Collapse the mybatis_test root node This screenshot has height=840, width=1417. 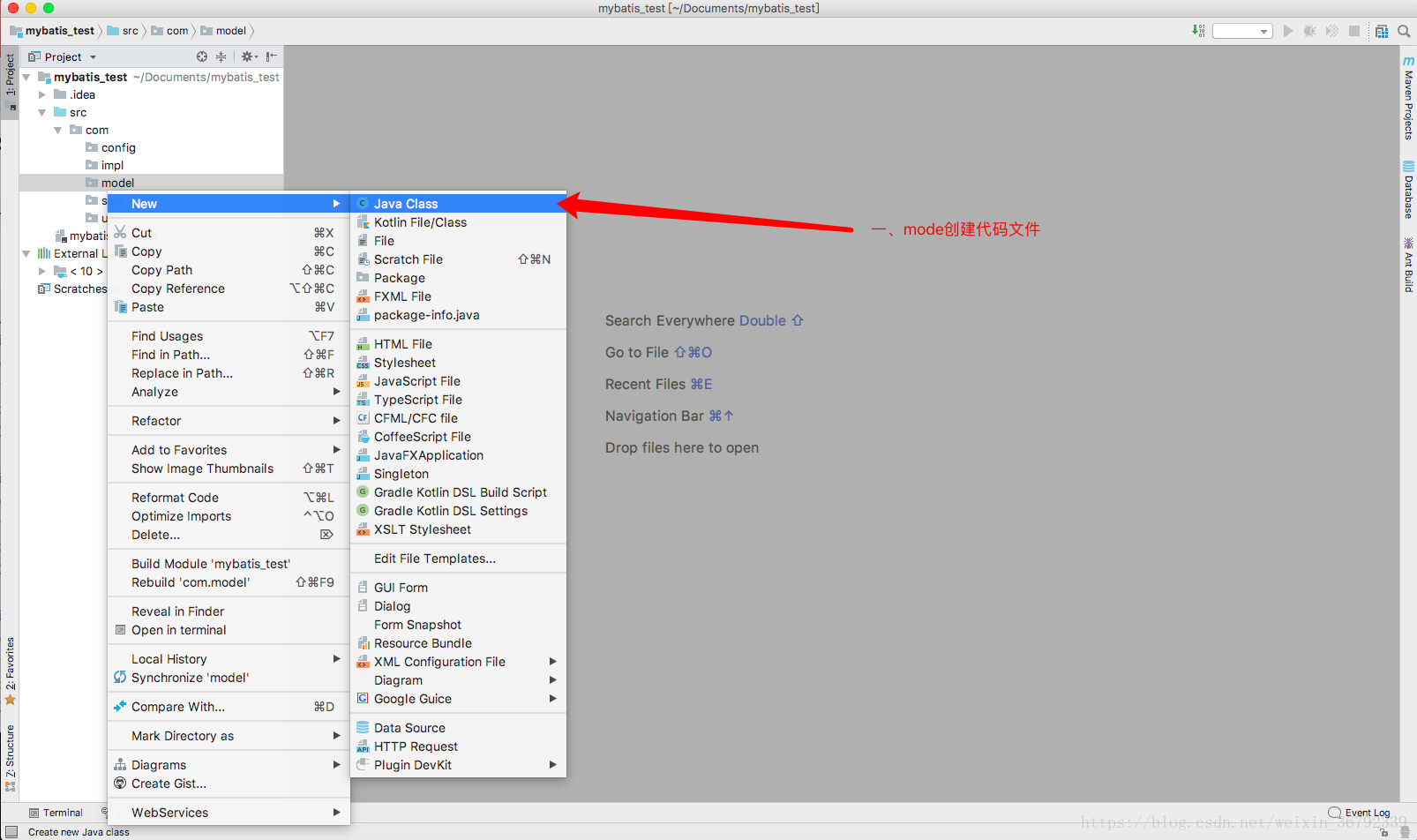click(26, 78)
